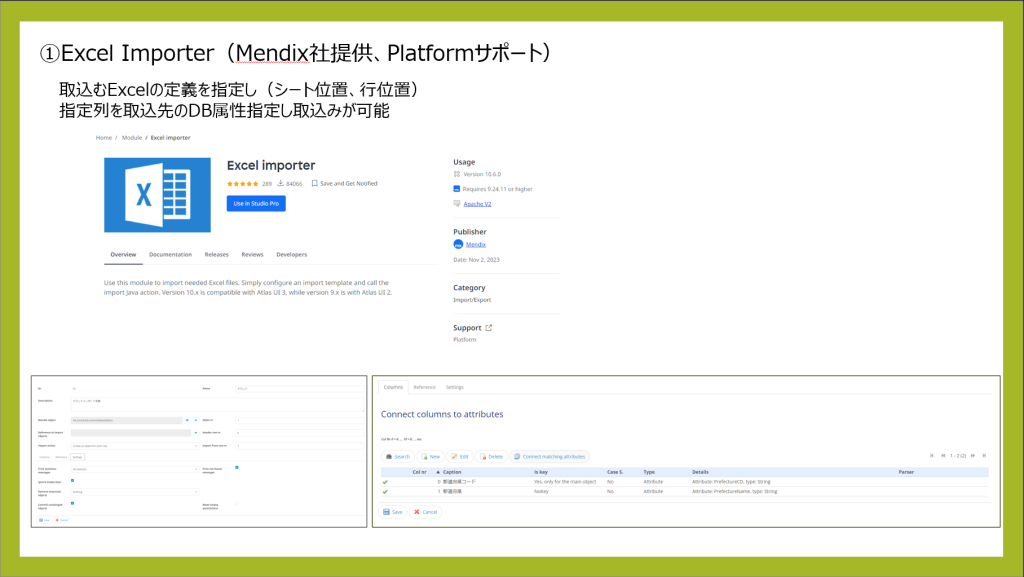The height and width of the screenshot is (577, 1024).
Task: Click the Mendix publisher logo icon
Action: (x=458, y=244)
